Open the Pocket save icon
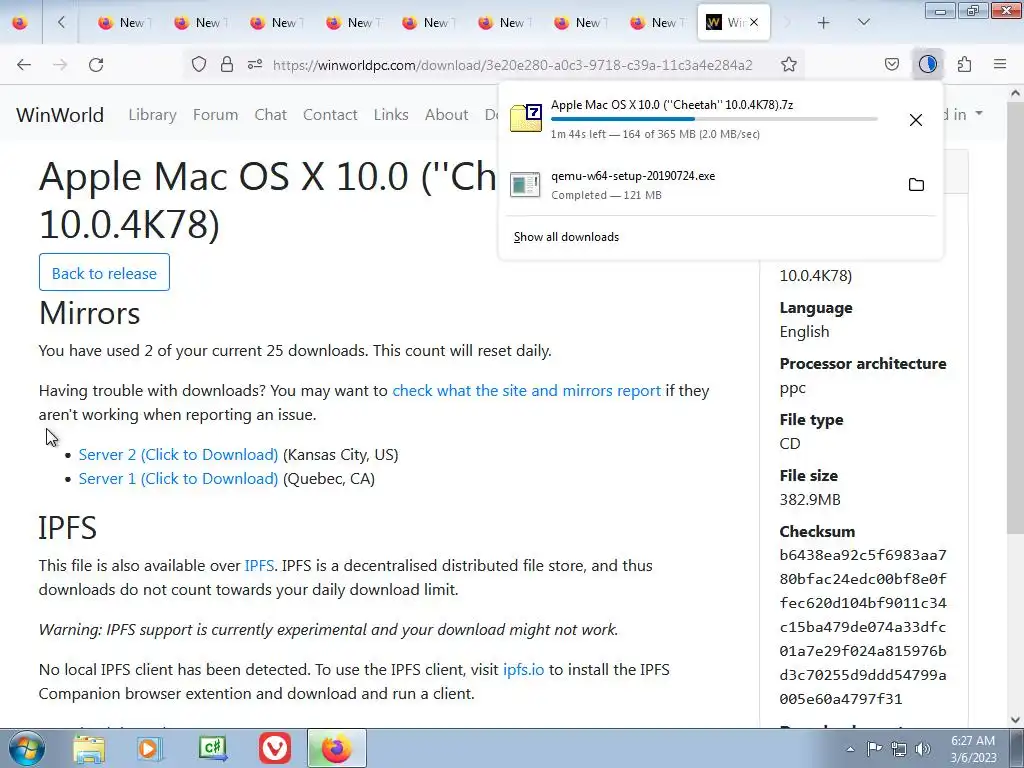 click(x=891, y=64)
